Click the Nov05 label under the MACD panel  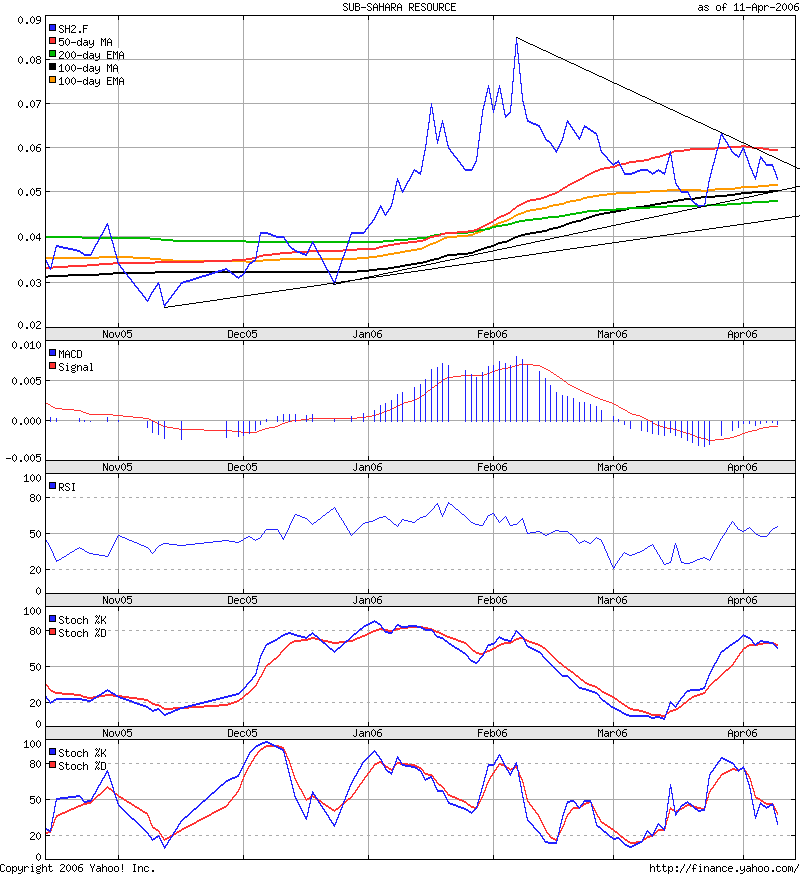pyautogui.click(x=117, y=467)
